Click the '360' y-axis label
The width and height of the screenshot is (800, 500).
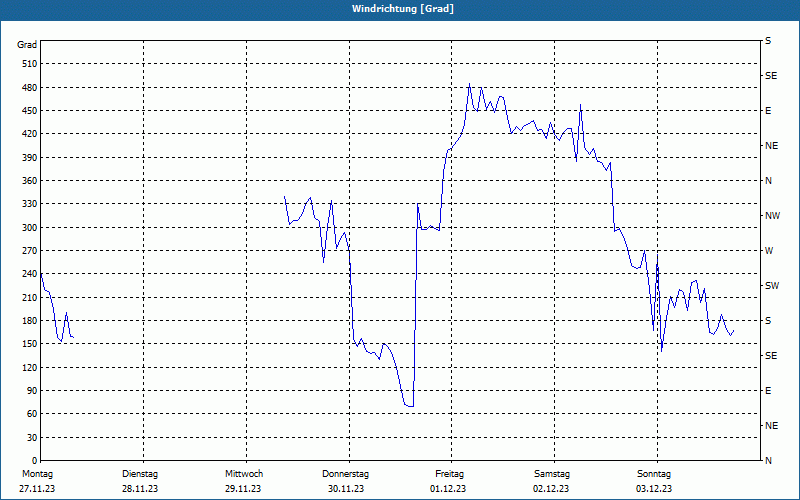pos(30,181)
